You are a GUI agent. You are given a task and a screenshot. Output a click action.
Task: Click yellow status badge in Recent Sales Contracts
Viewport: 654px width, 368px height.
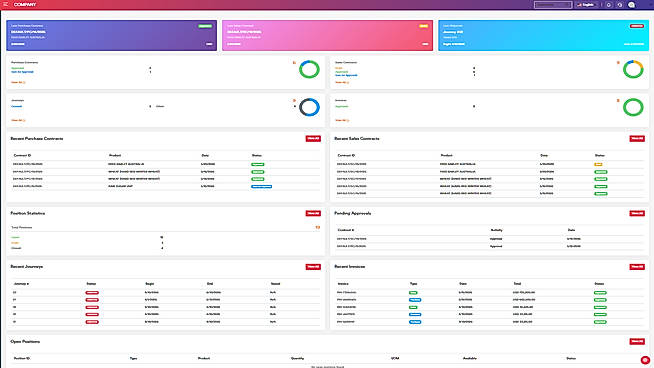click(598, 164)
